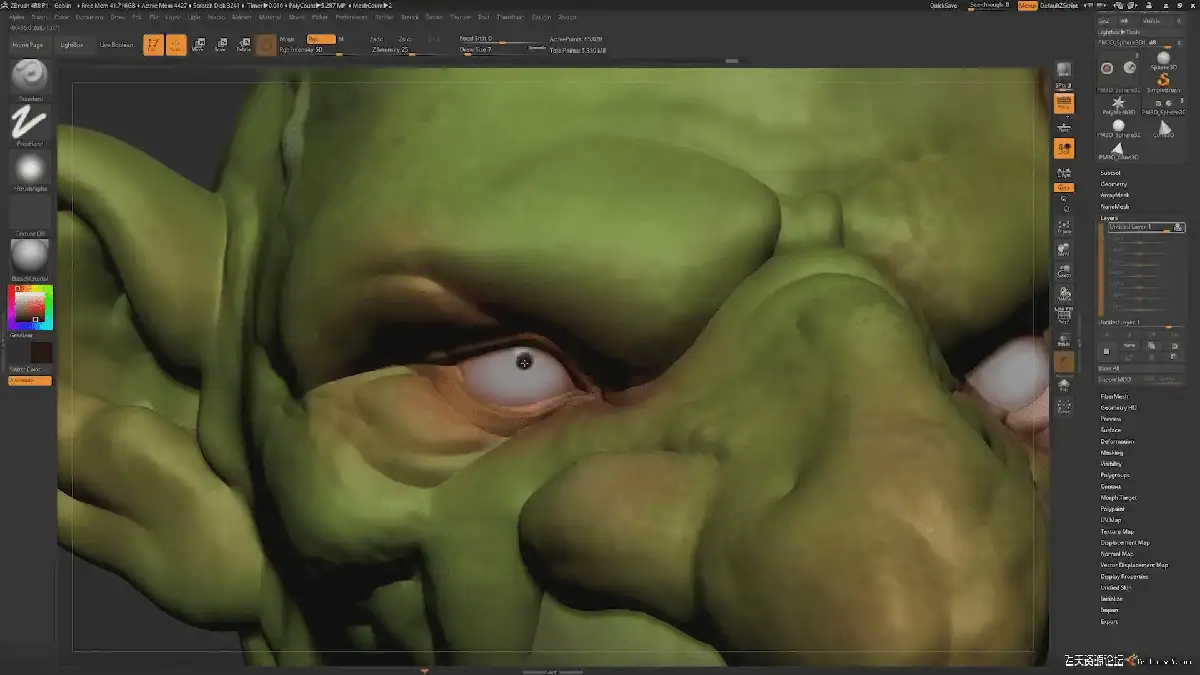Toggle the Zadd sculpt mode
1200x675 pixels.
coord(377,39)
